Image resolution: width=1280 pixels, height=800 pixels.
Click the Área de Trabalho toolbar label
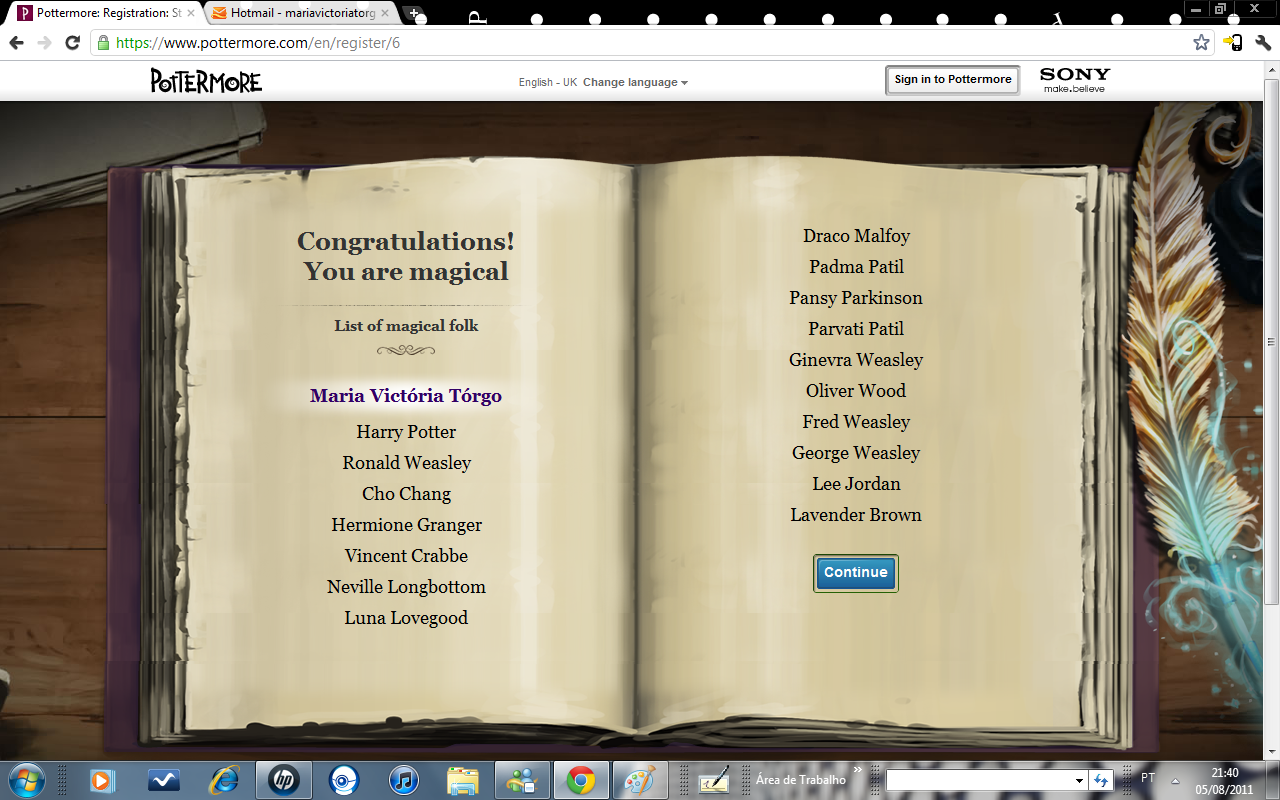pyautogui.click(x=800, y=780)
